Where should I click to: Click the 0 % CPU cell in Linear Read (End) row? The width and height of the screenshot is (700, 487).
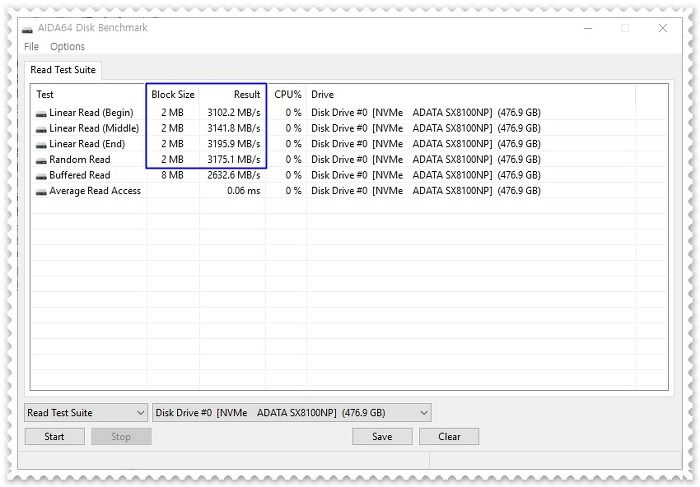point(293,144)
